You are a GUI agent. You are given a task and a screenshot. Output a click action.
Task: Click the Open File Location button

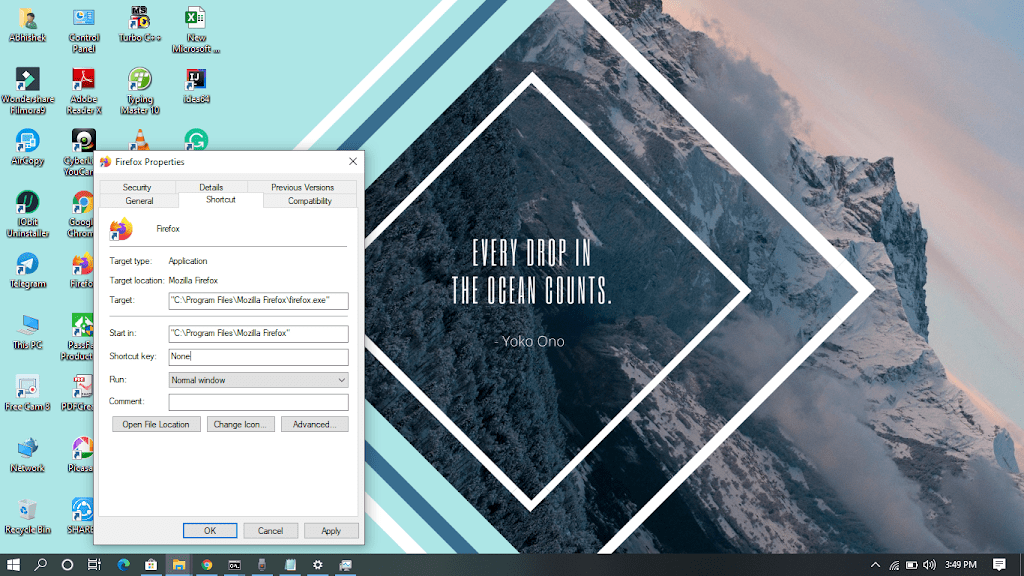(x=156, y=424)
